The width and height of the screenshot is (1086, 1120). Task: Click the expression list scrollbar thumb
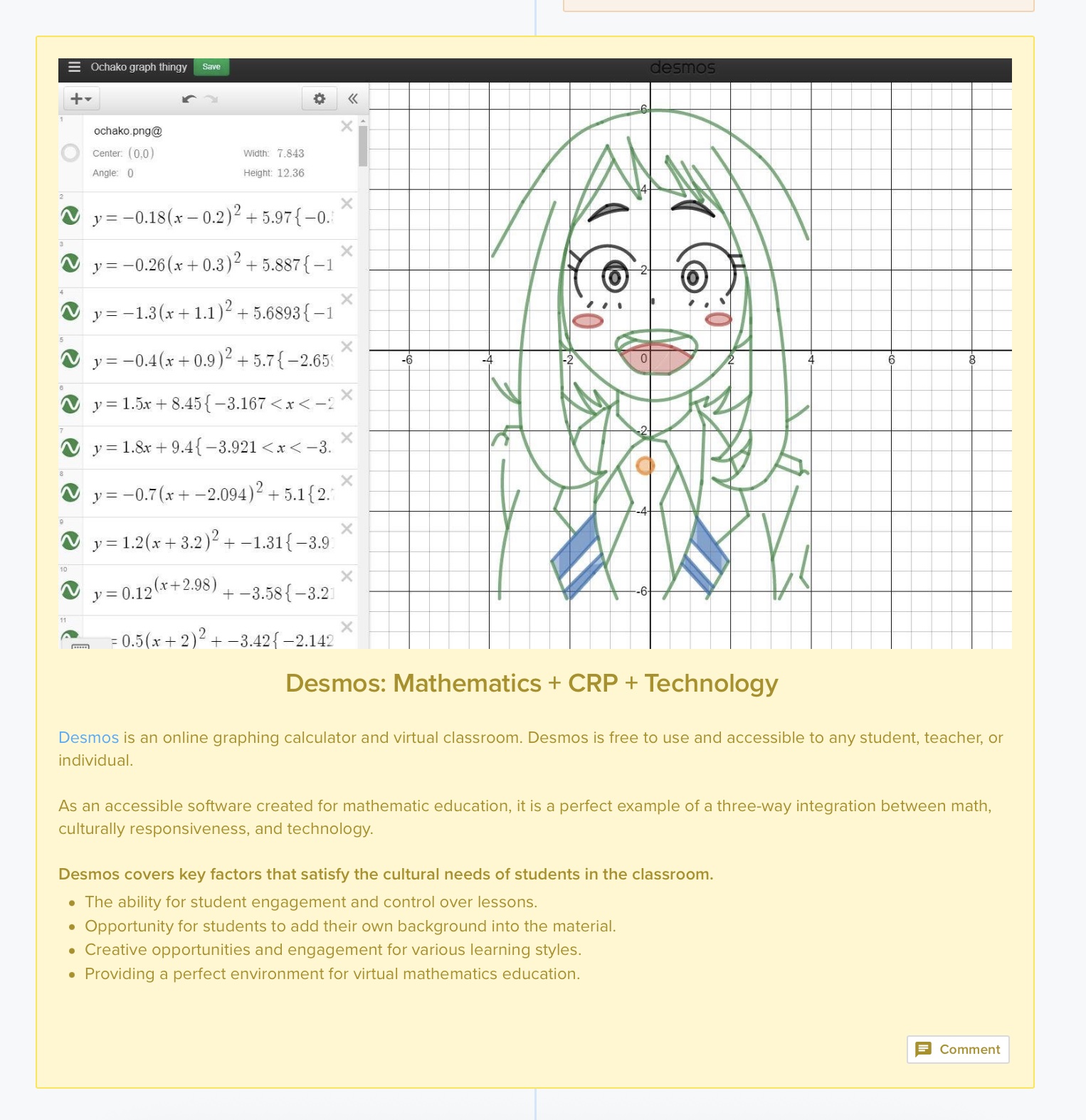coord(363,146)
